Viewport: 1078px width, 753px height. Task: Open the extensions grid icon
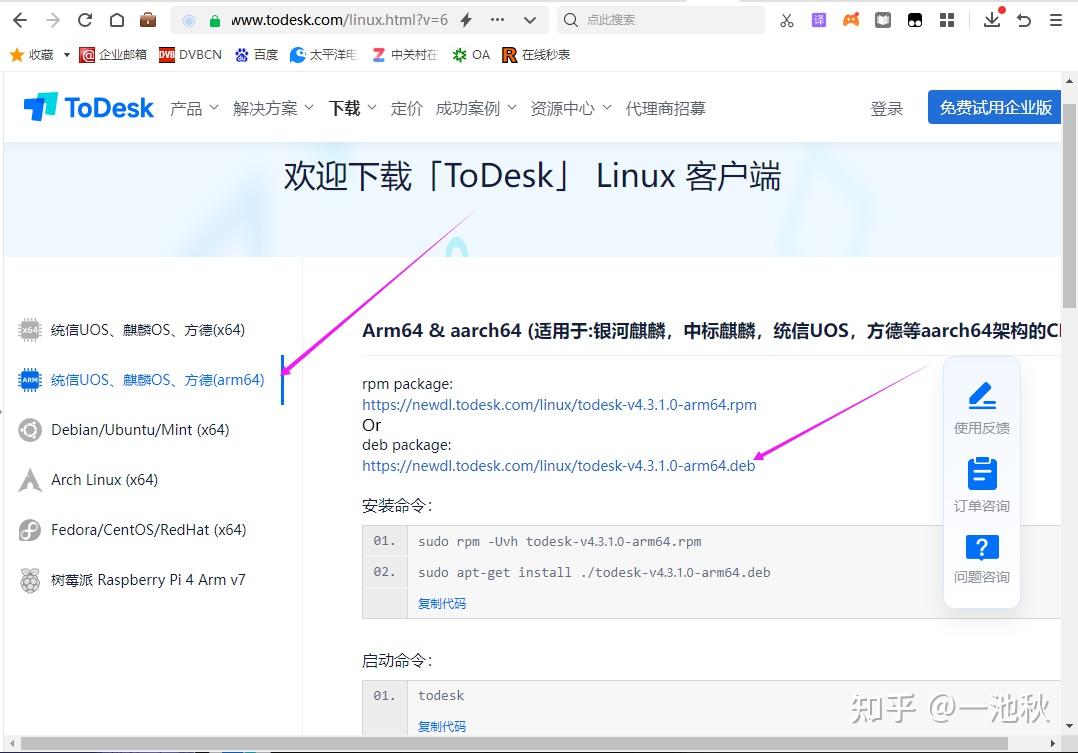(x=947, y=20)
